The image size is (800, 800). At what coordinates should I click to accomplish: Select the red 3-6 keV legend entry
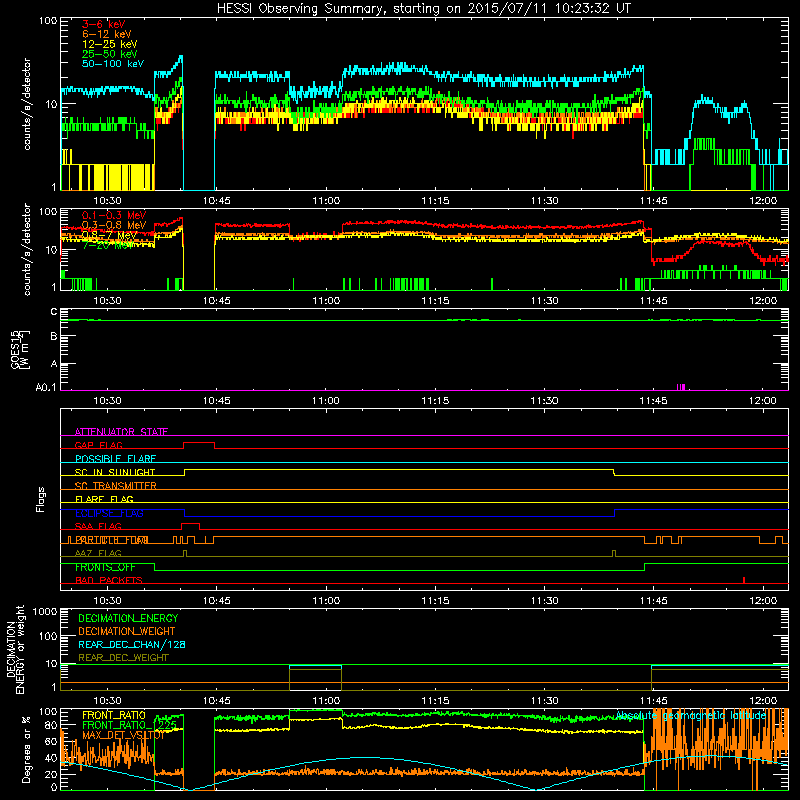pyautogui.click(x=103, y=24)
